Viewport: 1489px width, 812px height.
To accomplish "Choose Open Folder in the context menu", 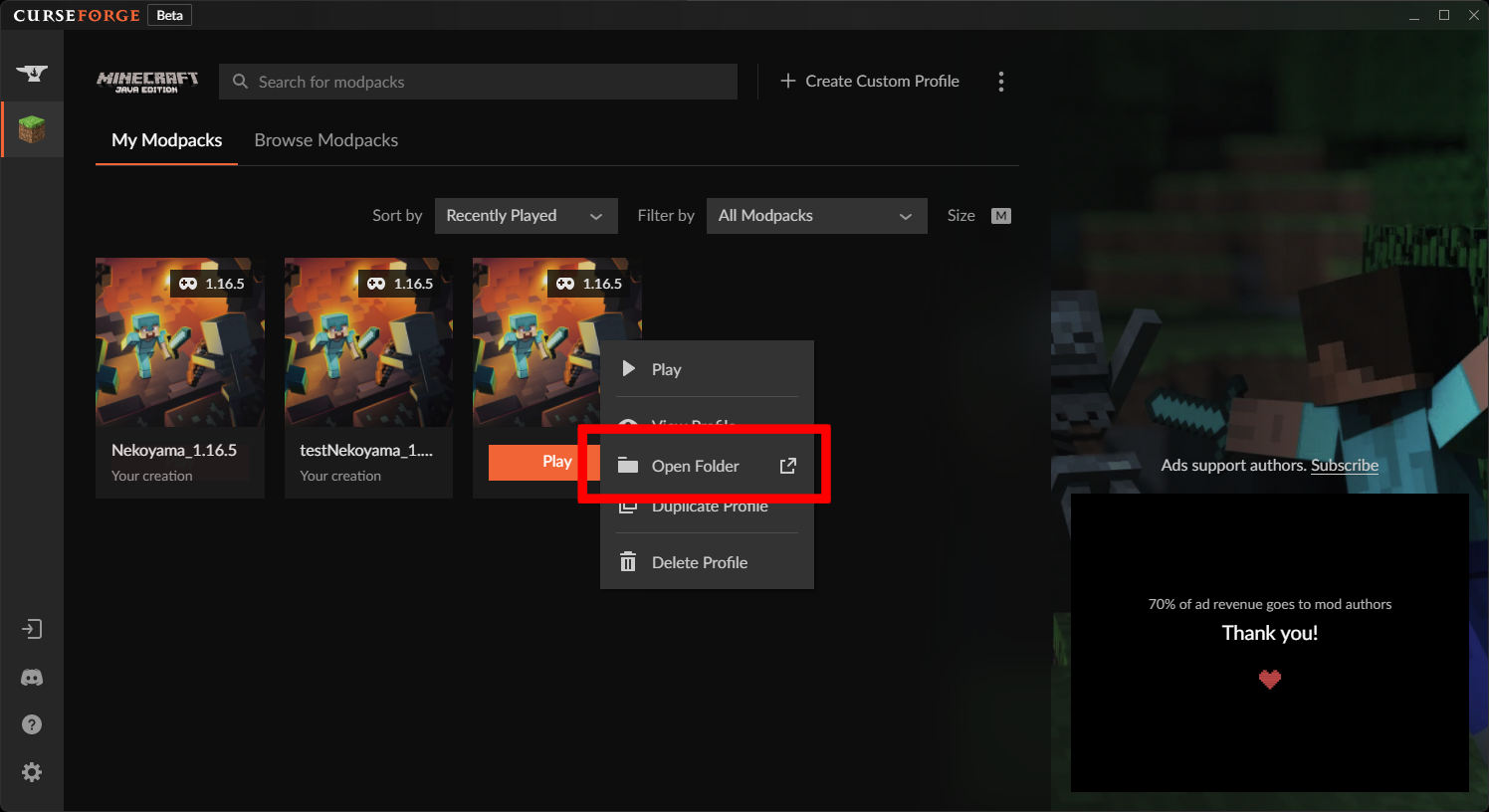I will (x=707, y=466).
